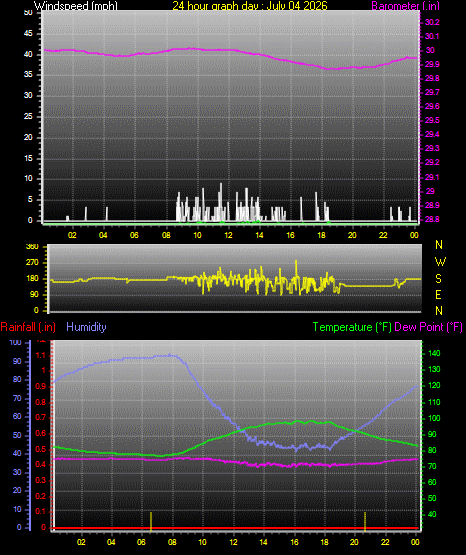The height and width of the screenshot is (555, 466).
Task: Click the 100 humidity axis value
Action: point(15,343)
